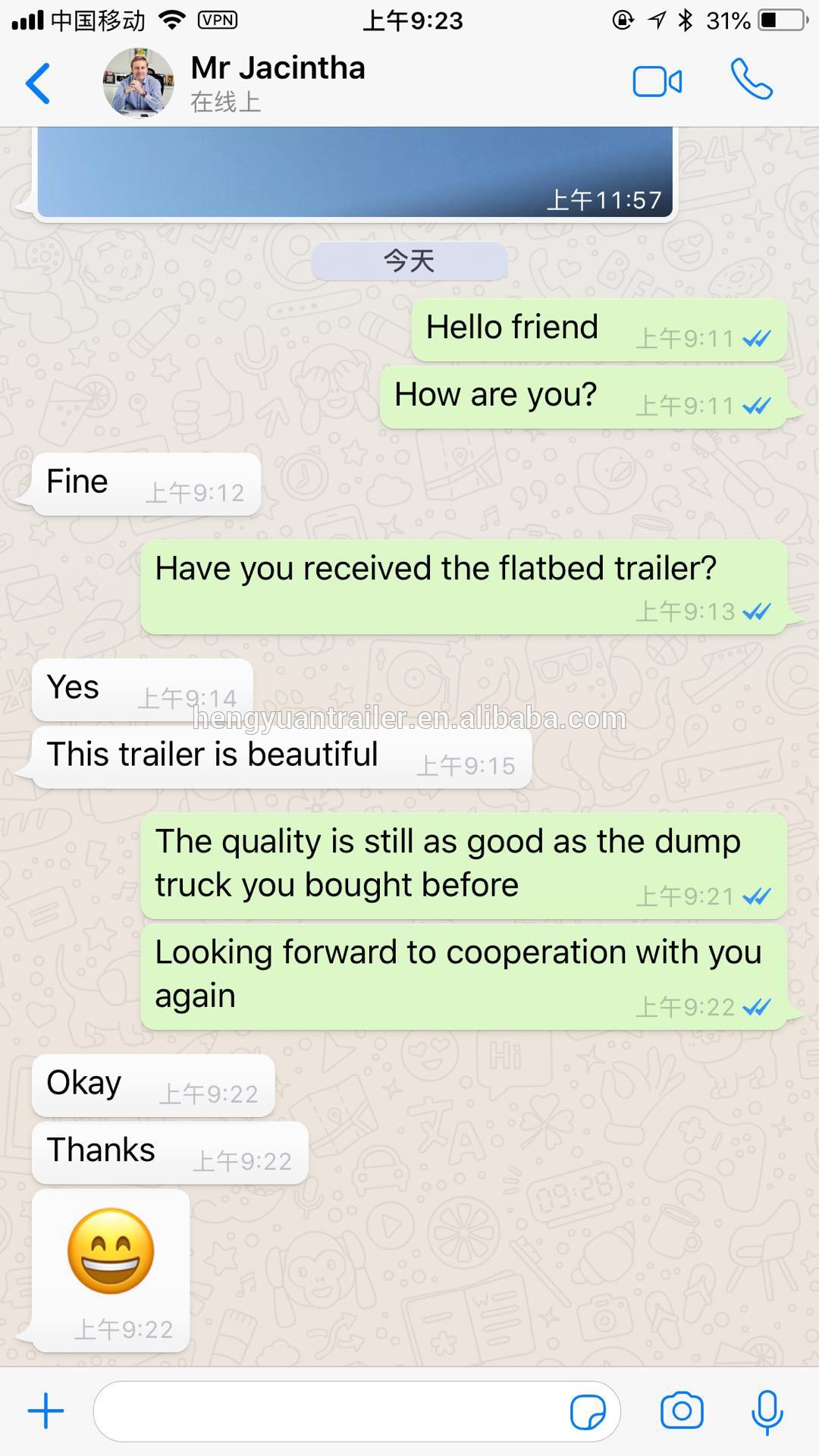
Task: Open the camera from the bottom bar
Action: click(x=682, y=1411)
